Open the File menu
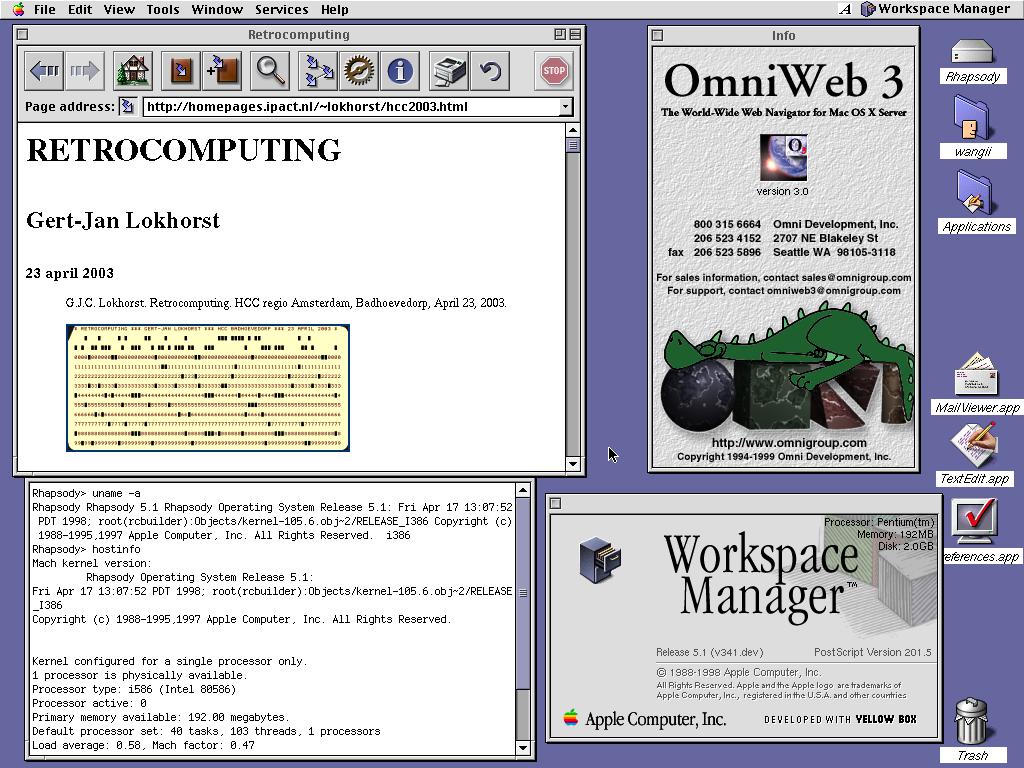The image size is (1024, 768). 44,10
